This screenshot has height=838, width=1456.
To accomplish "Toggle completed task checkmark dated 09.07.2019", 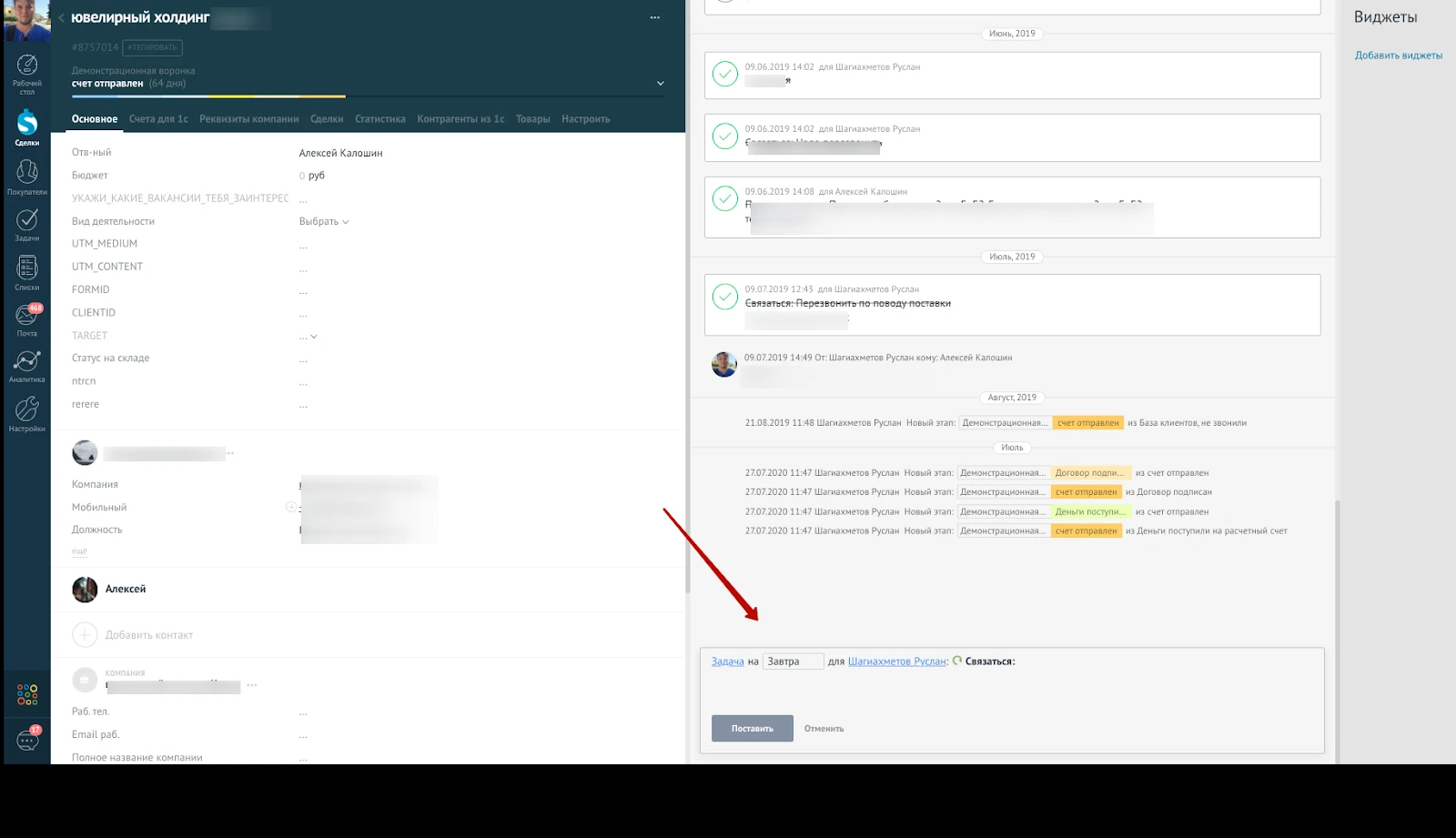I will (x=724, y=298).
